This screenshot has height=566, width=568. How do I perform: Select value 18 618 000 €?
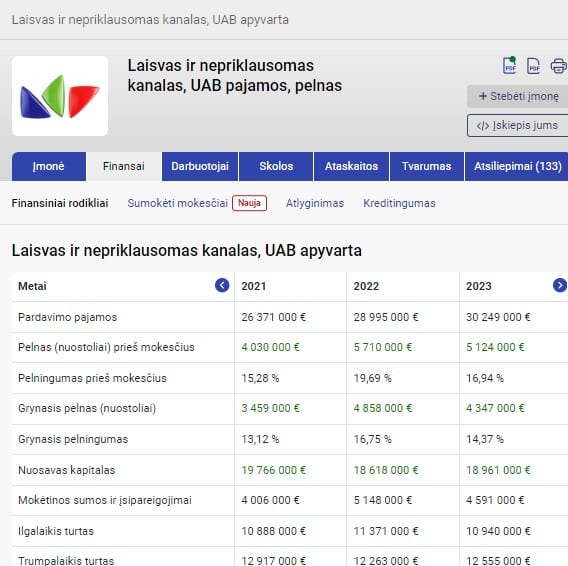(386, 470)
